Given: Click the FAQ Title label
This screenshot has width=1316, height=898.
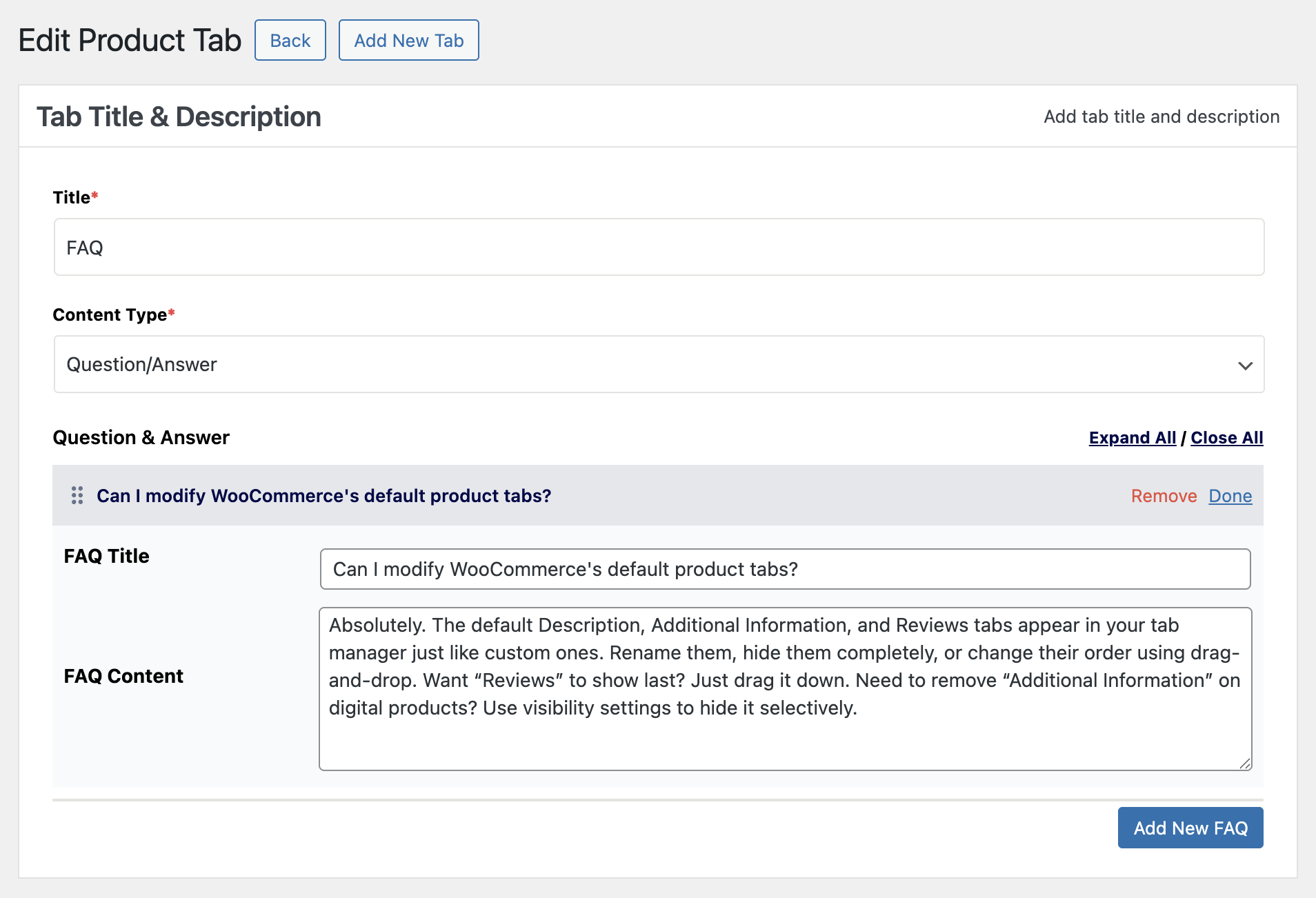Looking at the screenshot, I should (x=106, y=556).
